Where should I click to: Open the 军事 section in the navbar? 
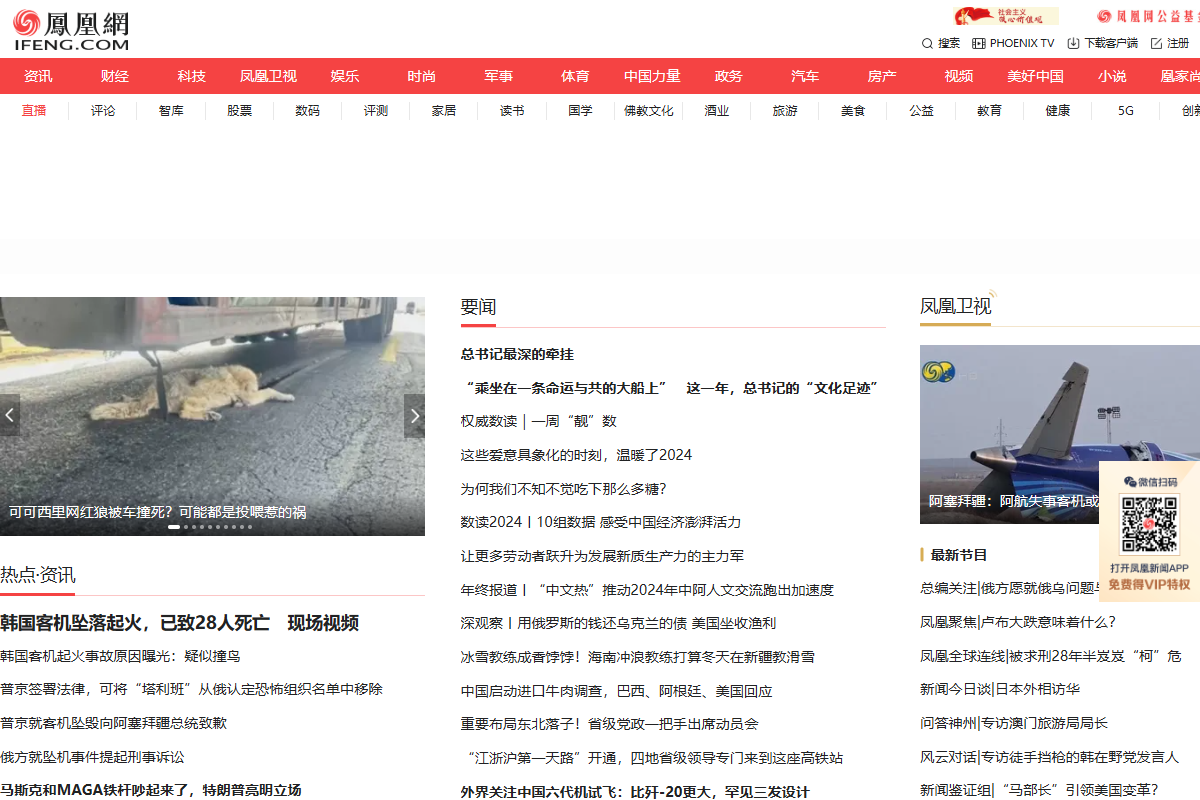(x=497, y=76)
